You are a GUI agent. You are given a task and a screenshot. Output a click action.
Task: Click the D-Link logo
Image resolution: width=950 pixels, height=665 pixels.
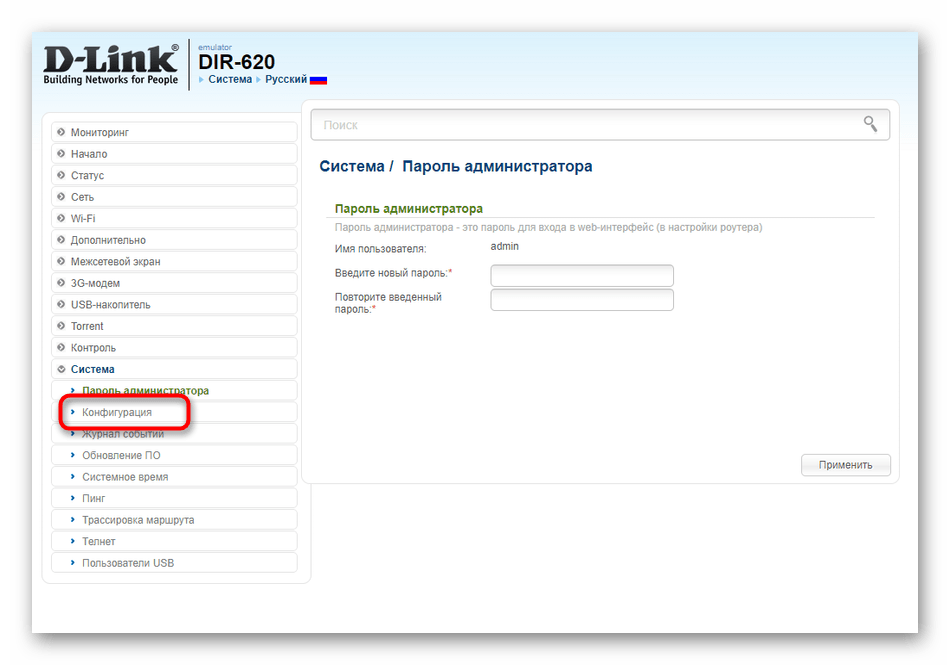coord(111,64)
